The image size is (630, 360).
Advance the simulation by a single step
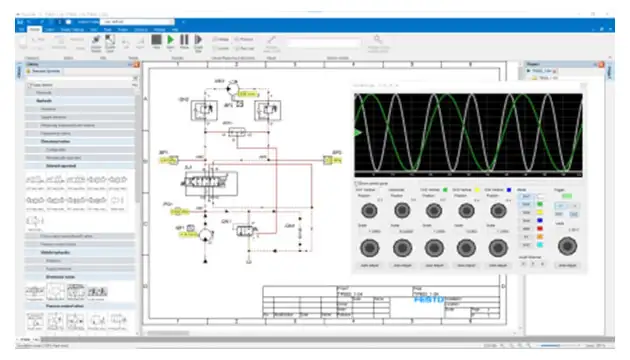coord(198,39)
